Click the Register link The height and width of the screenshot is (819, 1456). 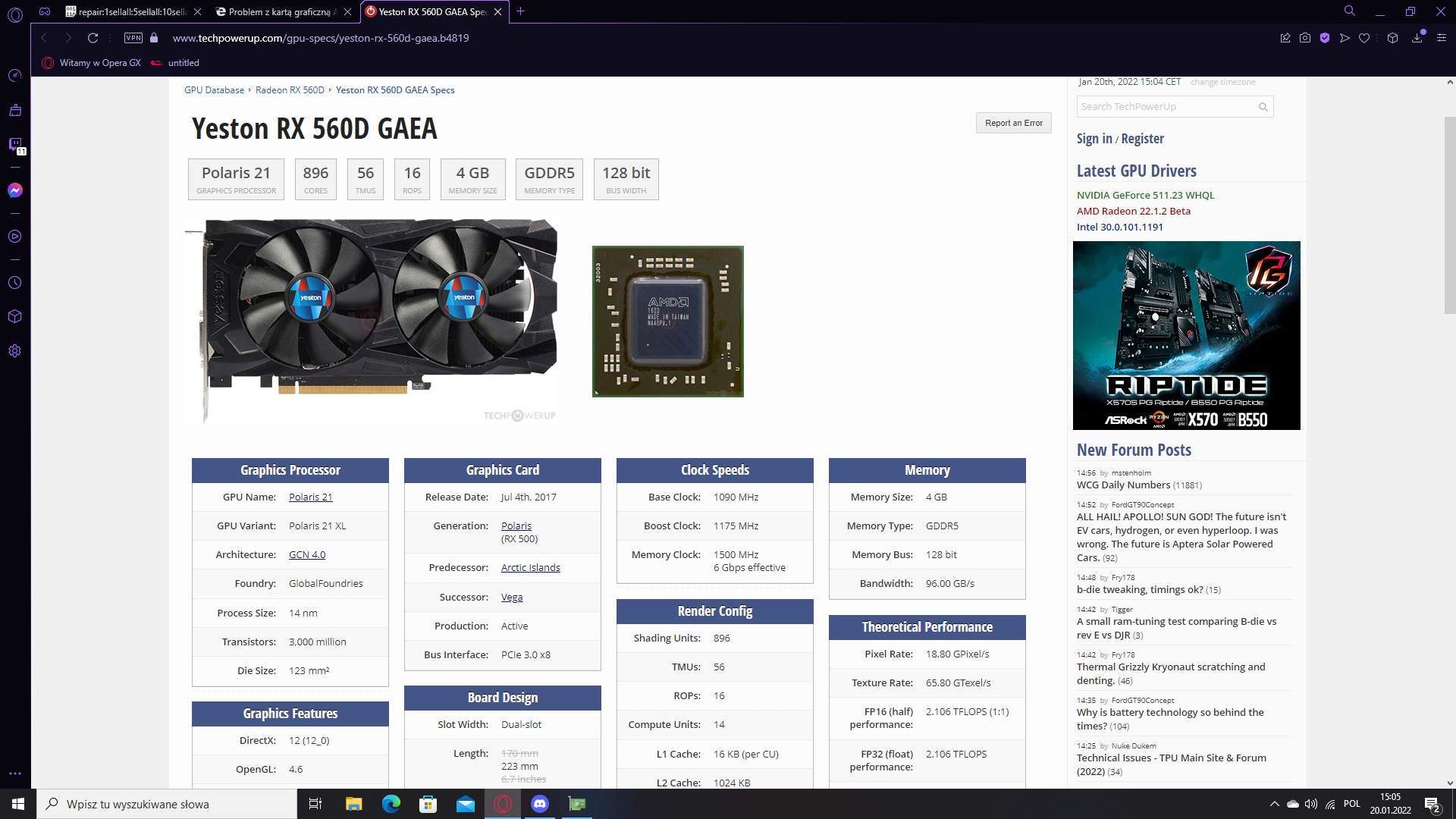tap(1142, 139)
